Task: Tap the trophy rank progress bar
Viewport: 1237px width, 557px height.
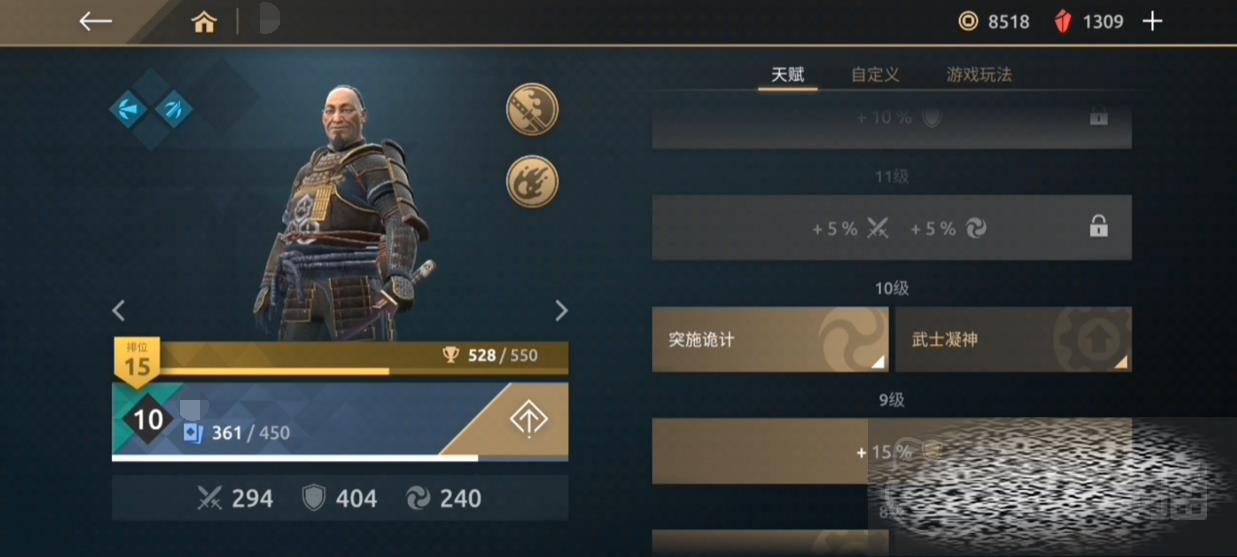Action: (341, 357)
